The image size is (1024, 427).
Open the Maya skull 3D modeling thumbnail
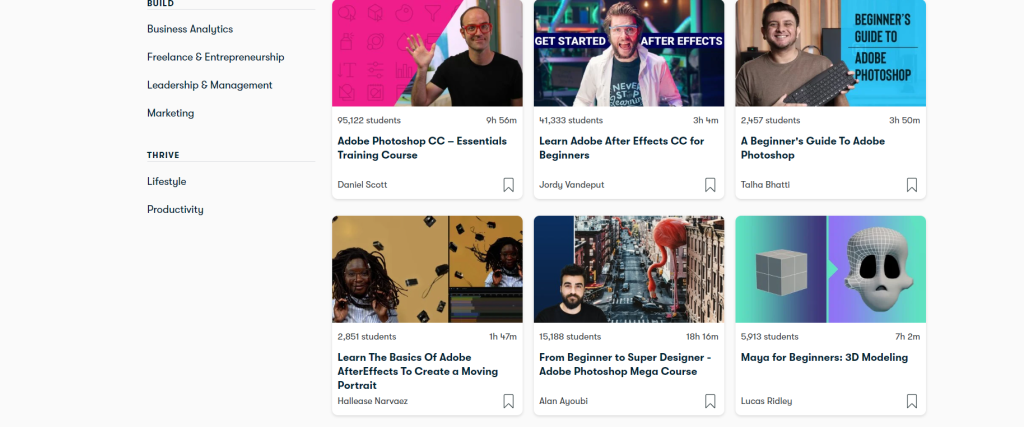pos(831,269)
